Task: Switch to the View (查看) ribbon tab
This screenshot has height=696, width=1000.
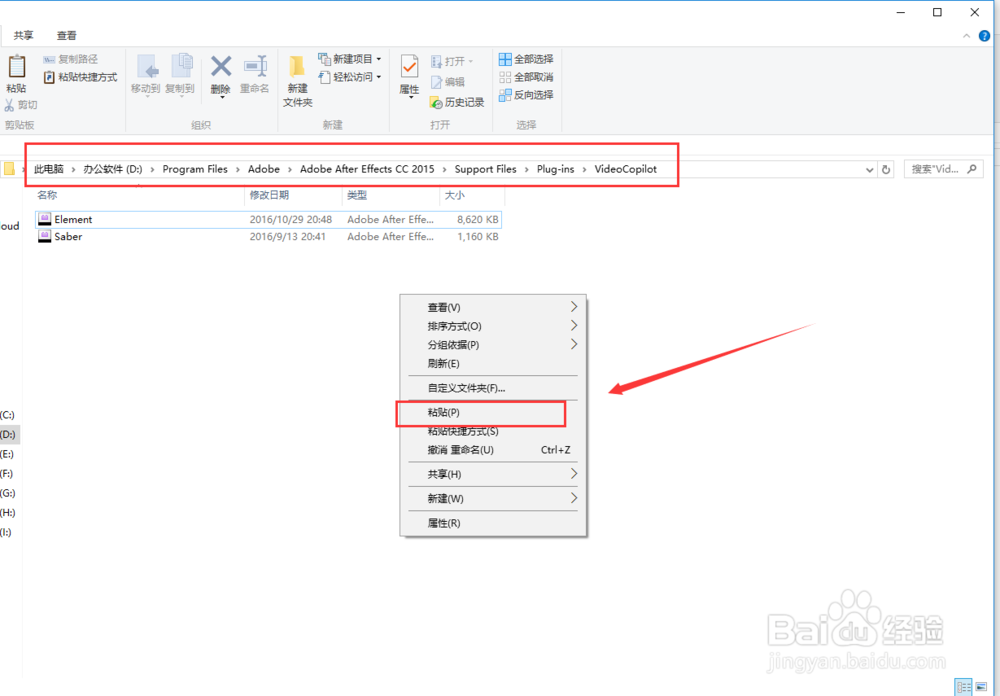Action: [66, 36]
